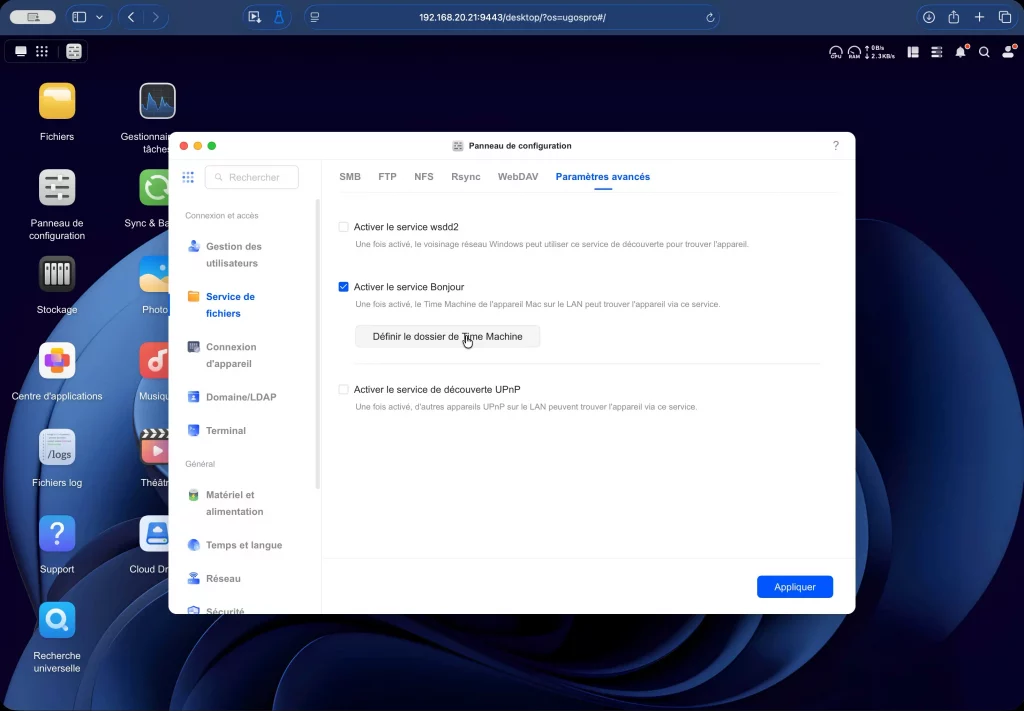Viewport: 1024px width, 711px height.
Task: Select Gestion des utilisateurs in sidebar
Action: (233, 255)
